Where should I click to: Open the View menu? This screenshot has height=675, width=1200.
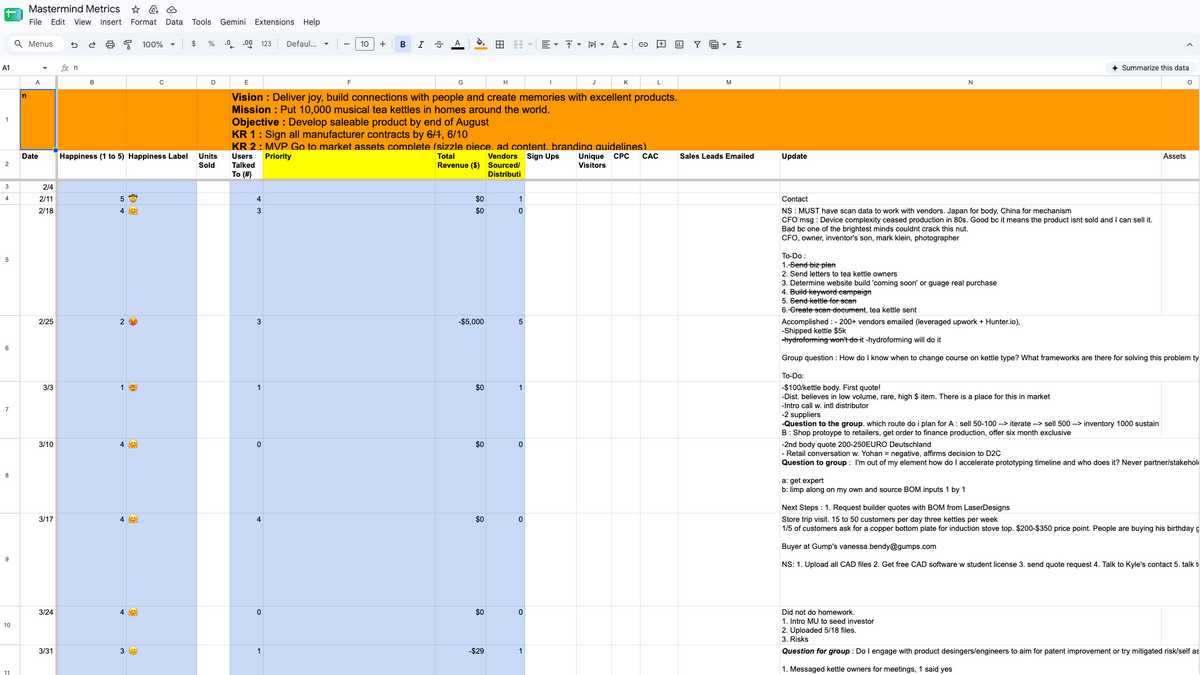(82, 22)
